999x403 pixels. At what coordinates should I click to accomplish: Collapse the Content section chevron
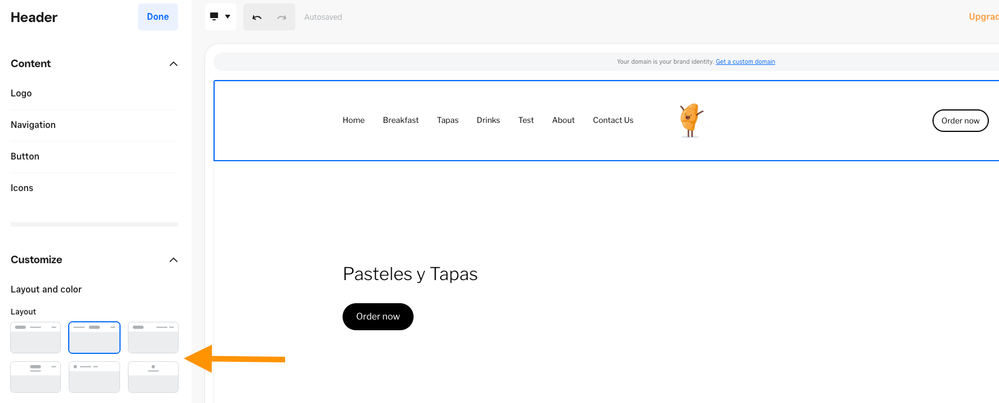coord(173,64)
